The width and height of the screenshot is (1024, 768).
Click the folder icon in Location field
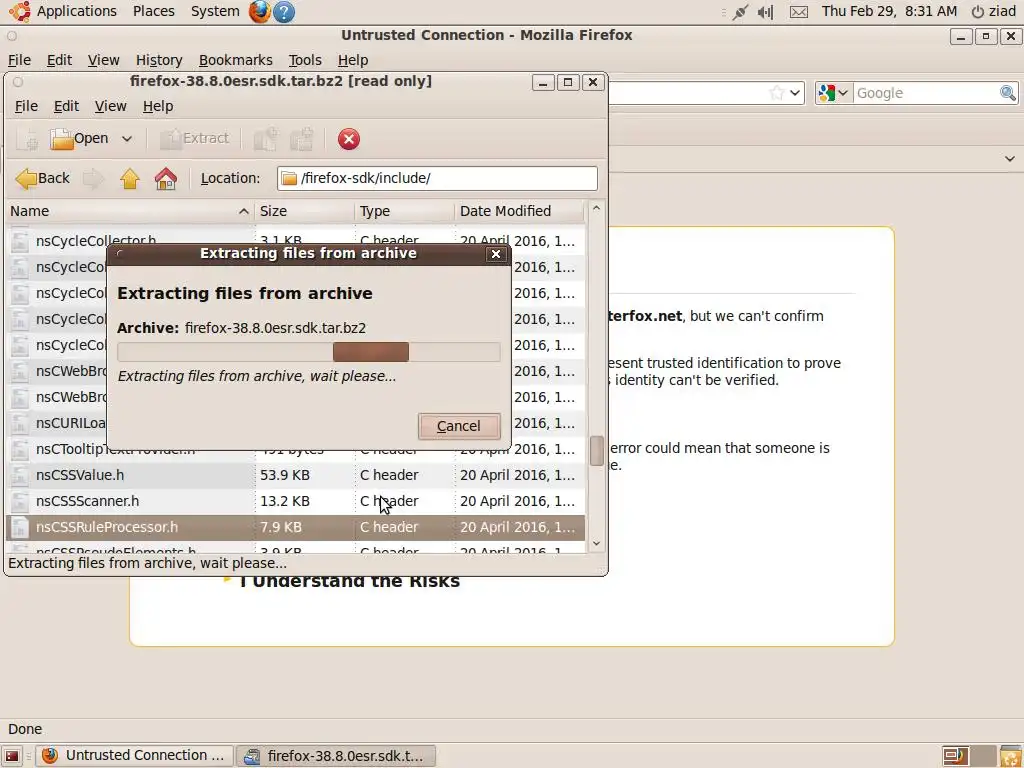coord(289,178)
